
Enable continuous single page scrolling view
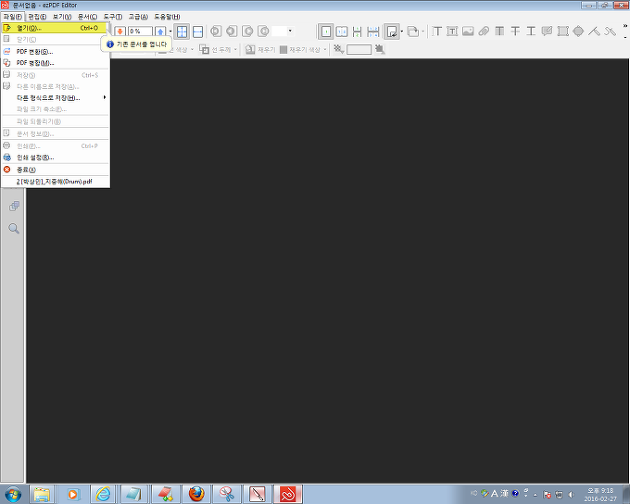(x=357, y=31)
